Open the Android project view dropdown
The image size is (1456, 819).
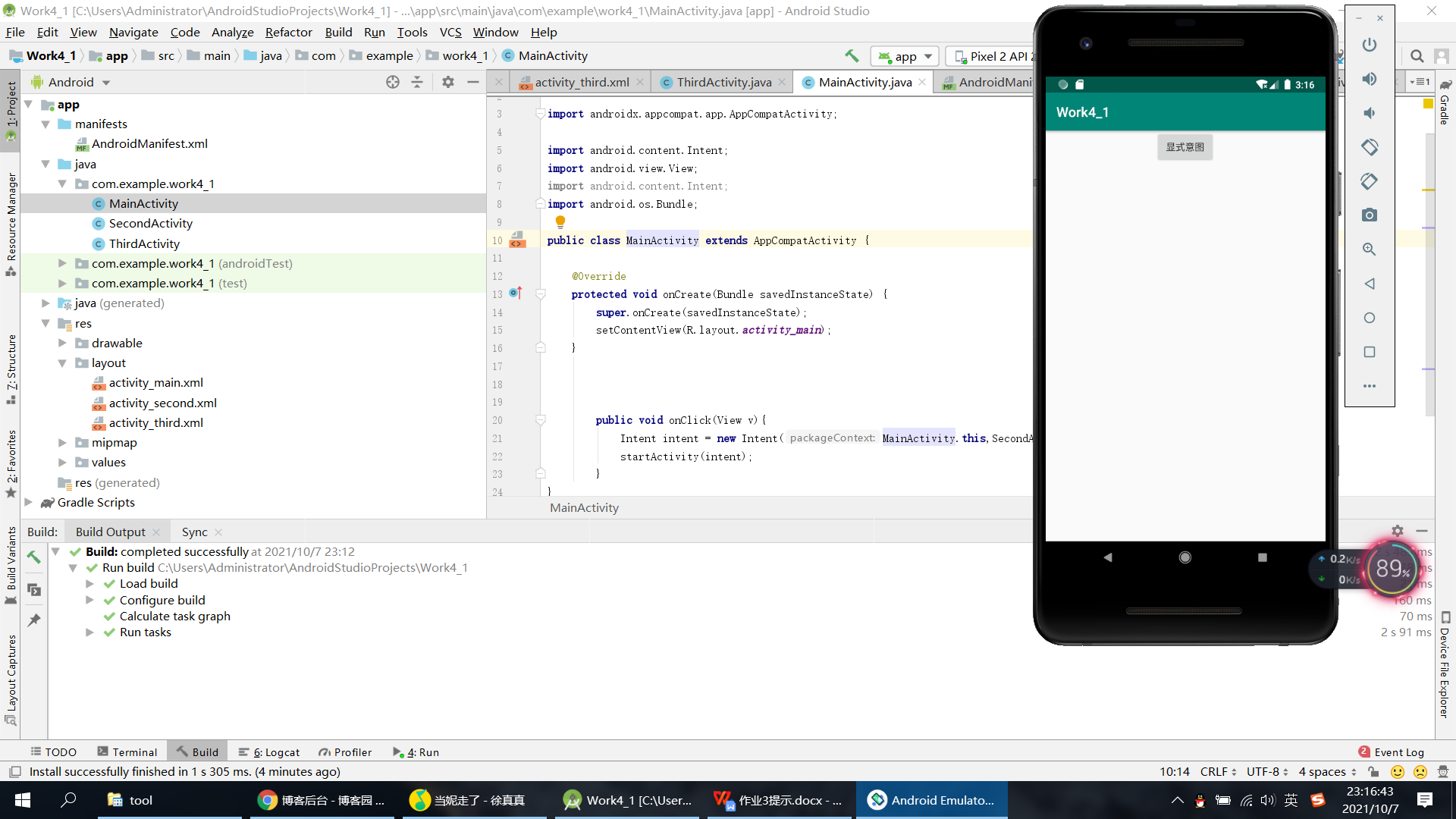coord(106,82)
